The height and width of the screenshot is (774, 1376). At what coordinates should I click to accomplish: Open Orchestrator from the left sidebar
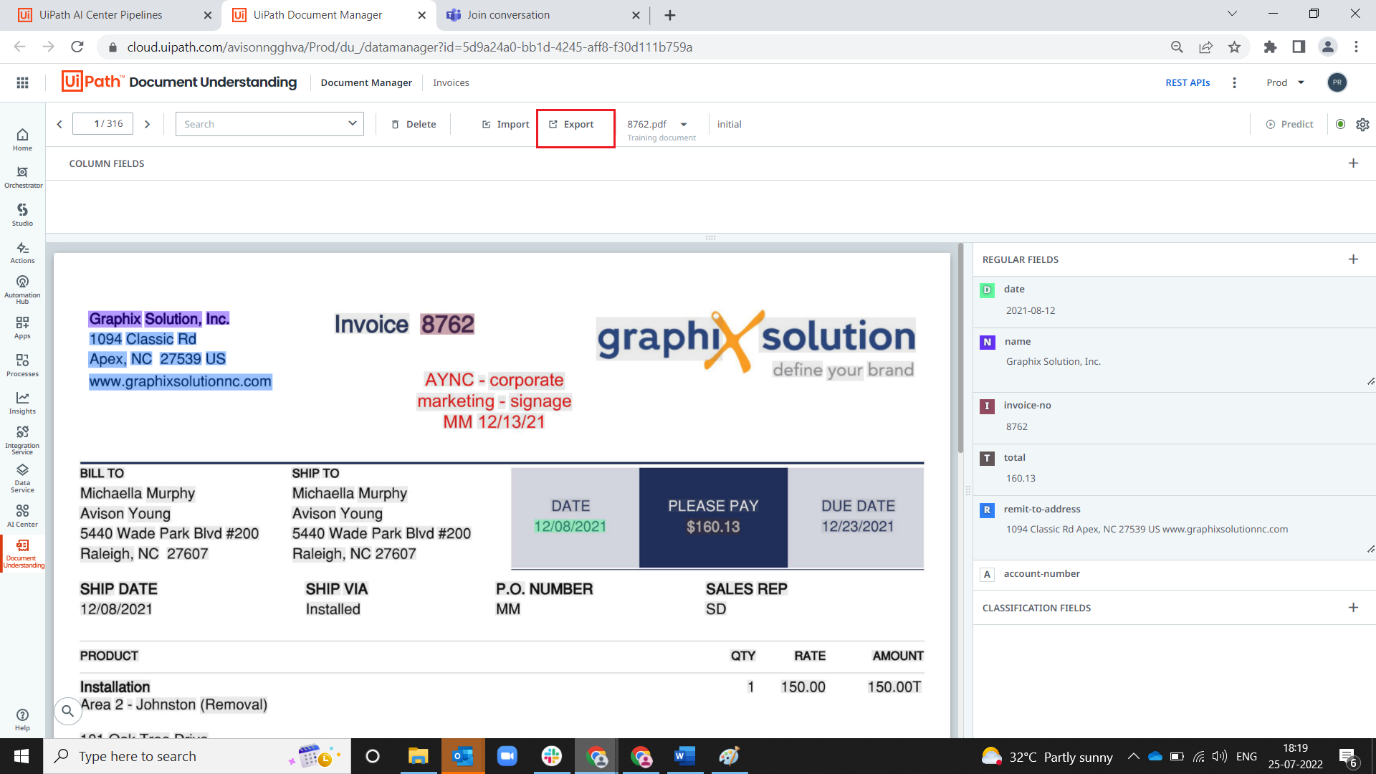(x=22, y=177)
